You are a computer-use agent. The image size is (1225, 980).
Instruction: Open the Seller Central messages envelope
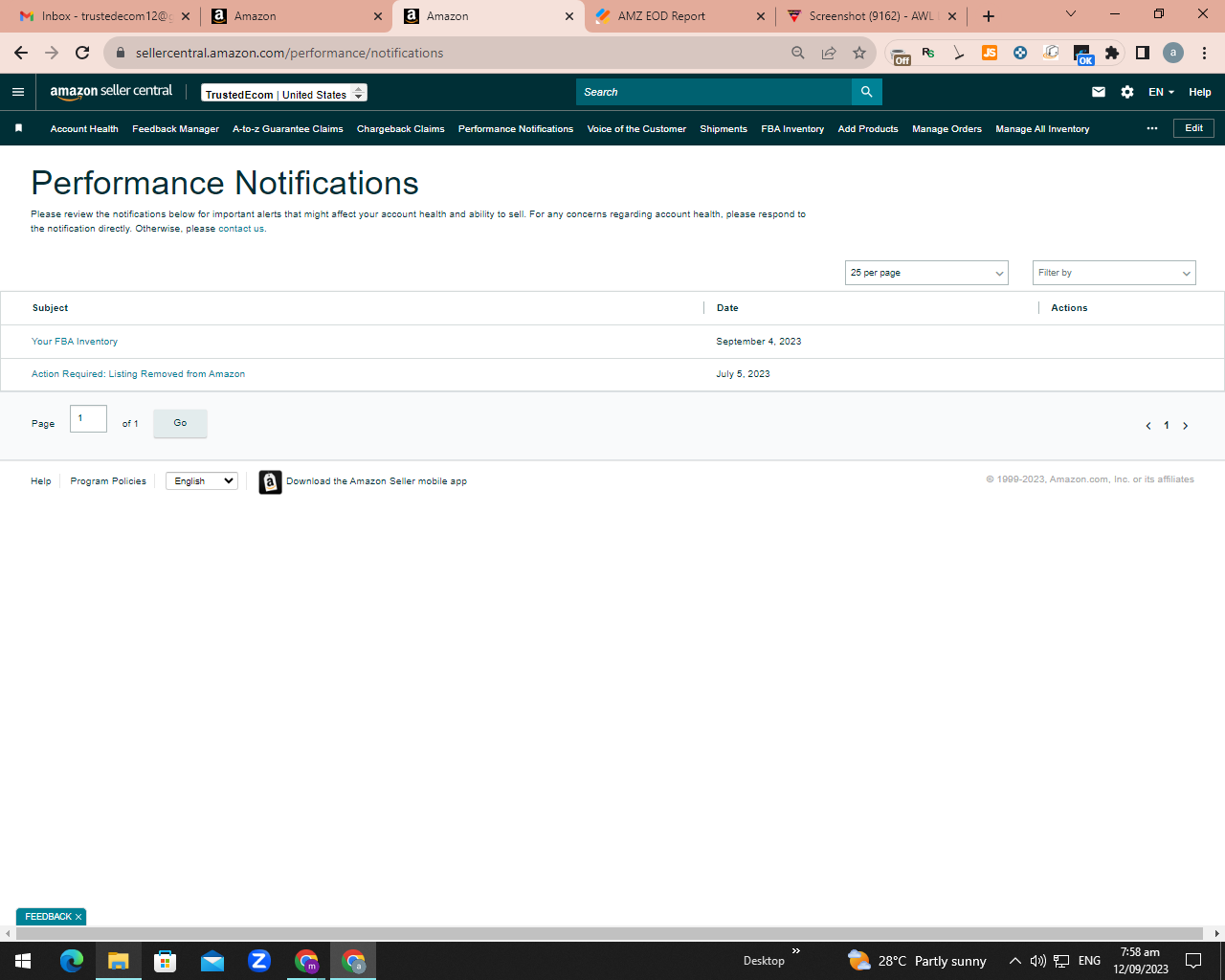(x=1099, y=92)
